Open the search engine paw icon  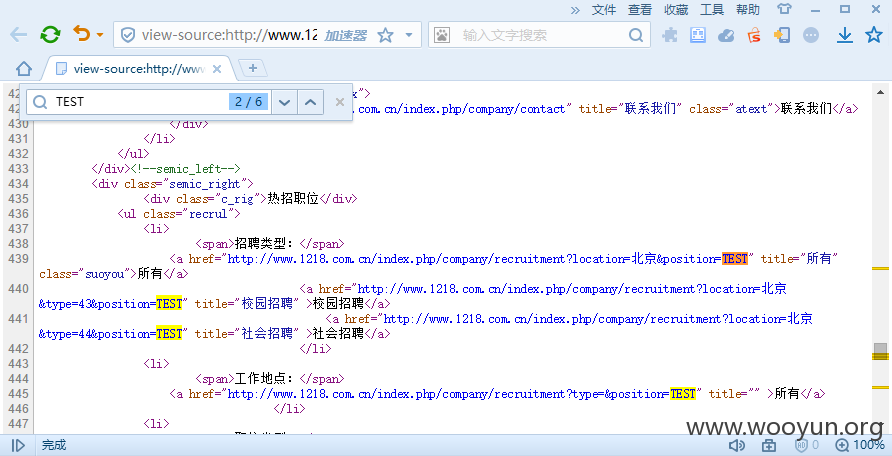point(442,35)
